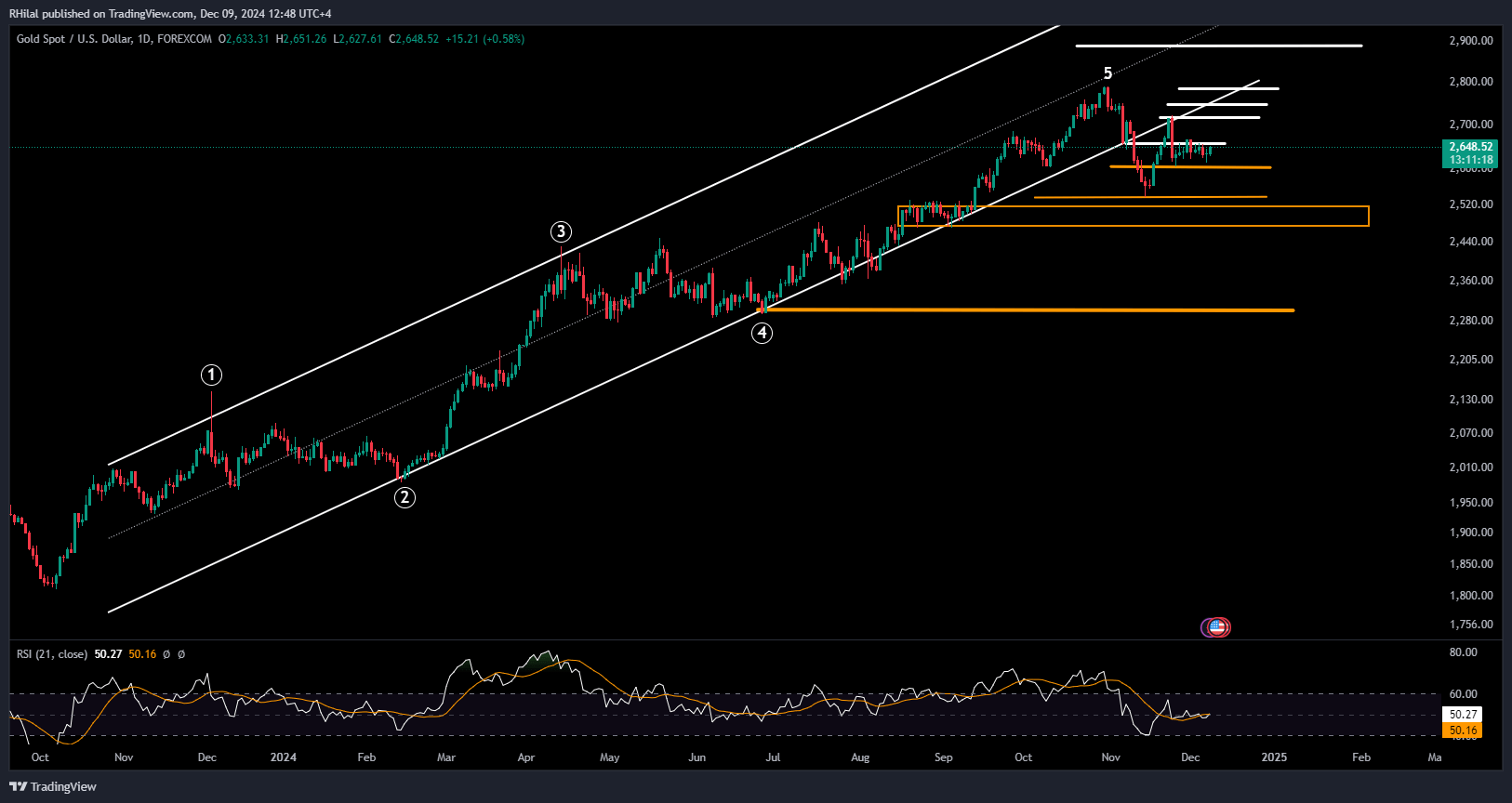The height and width of the screenshot is (803, 1512).
Task: Click the high value H2,651.26
Action: [301, 39]
